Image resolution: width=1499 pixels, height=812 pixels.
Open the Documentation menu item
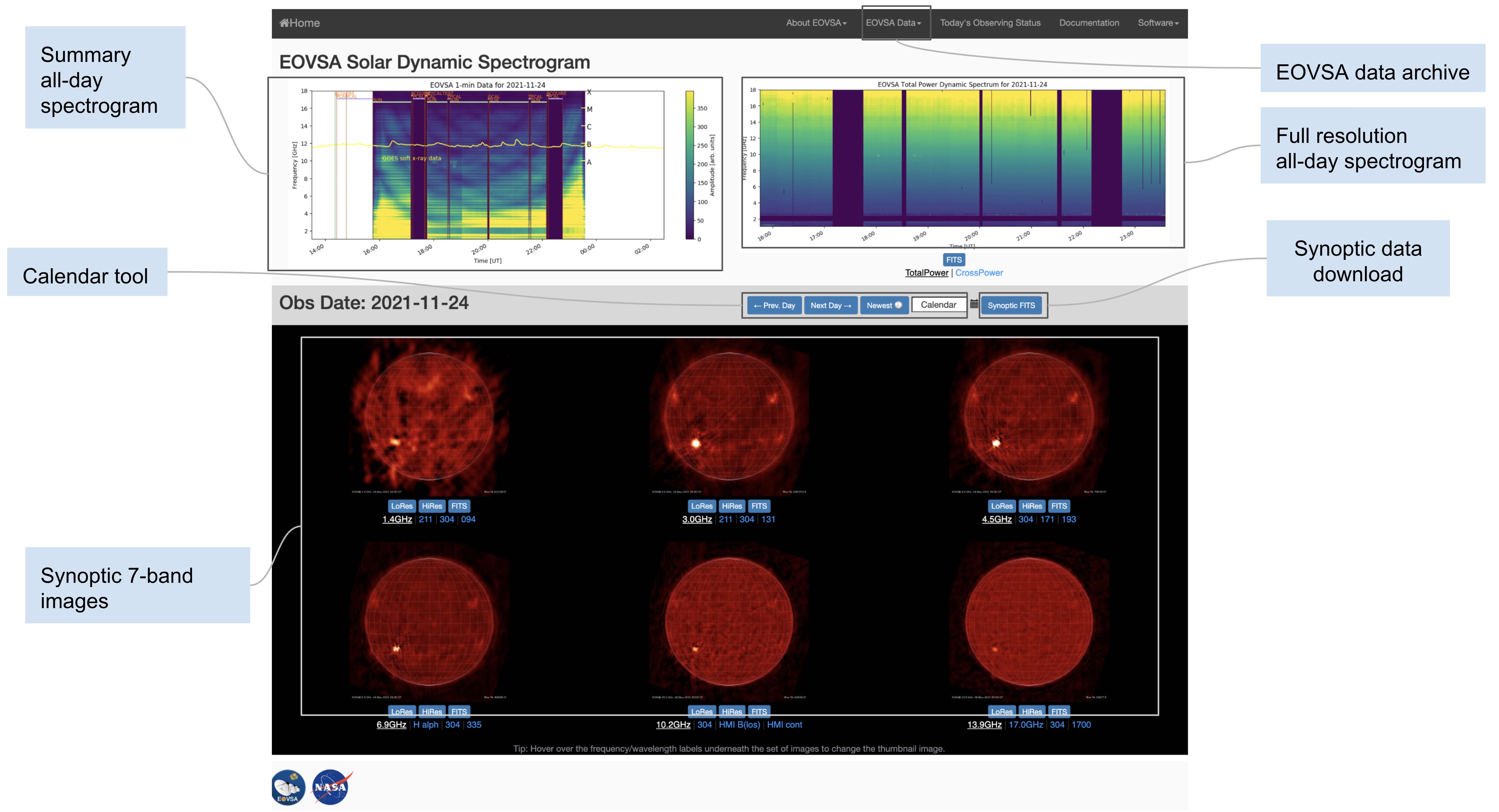coord(1089,23)
